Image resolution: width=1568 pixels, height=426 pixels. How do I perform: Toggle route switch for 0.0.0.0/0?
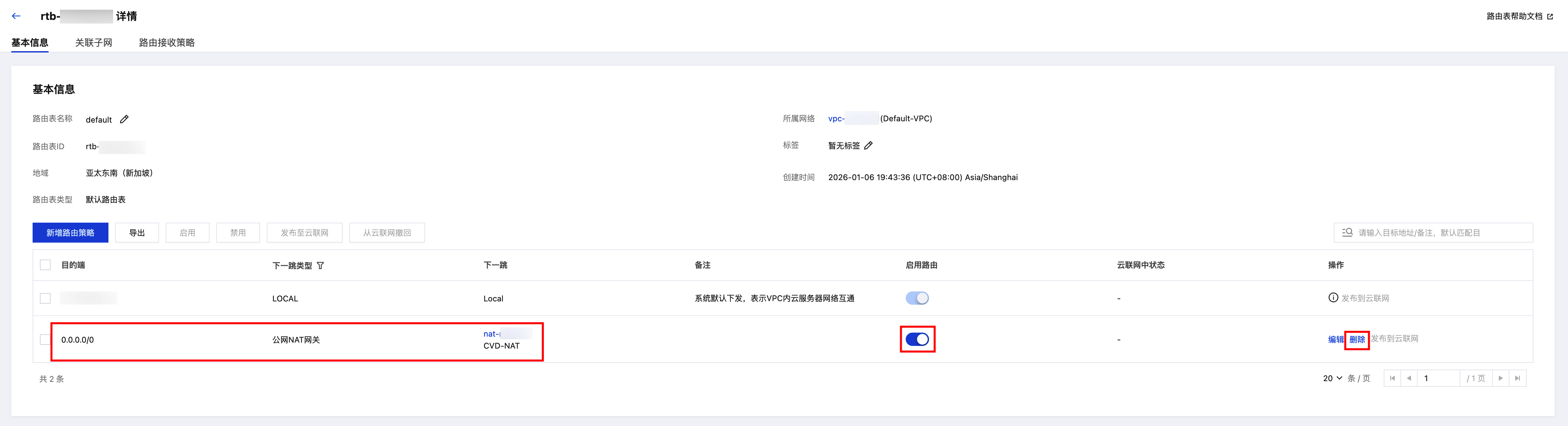pos(917,339)
